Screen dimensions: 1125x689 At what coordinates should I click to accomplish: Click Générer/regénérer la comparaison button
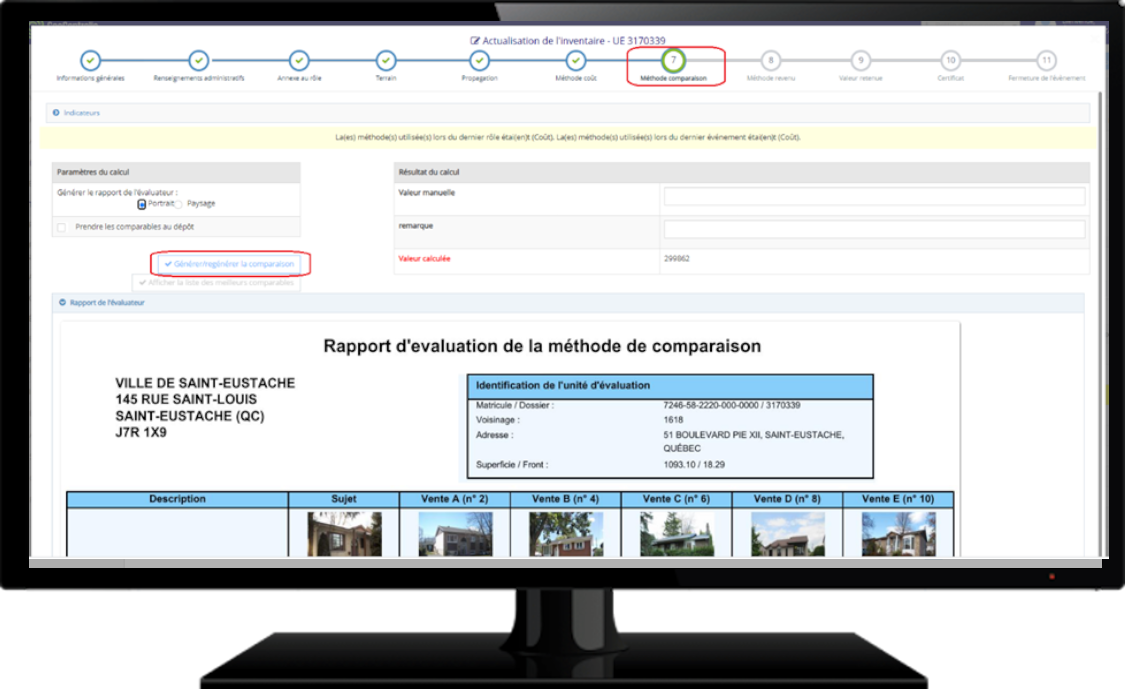click(230, 264)
